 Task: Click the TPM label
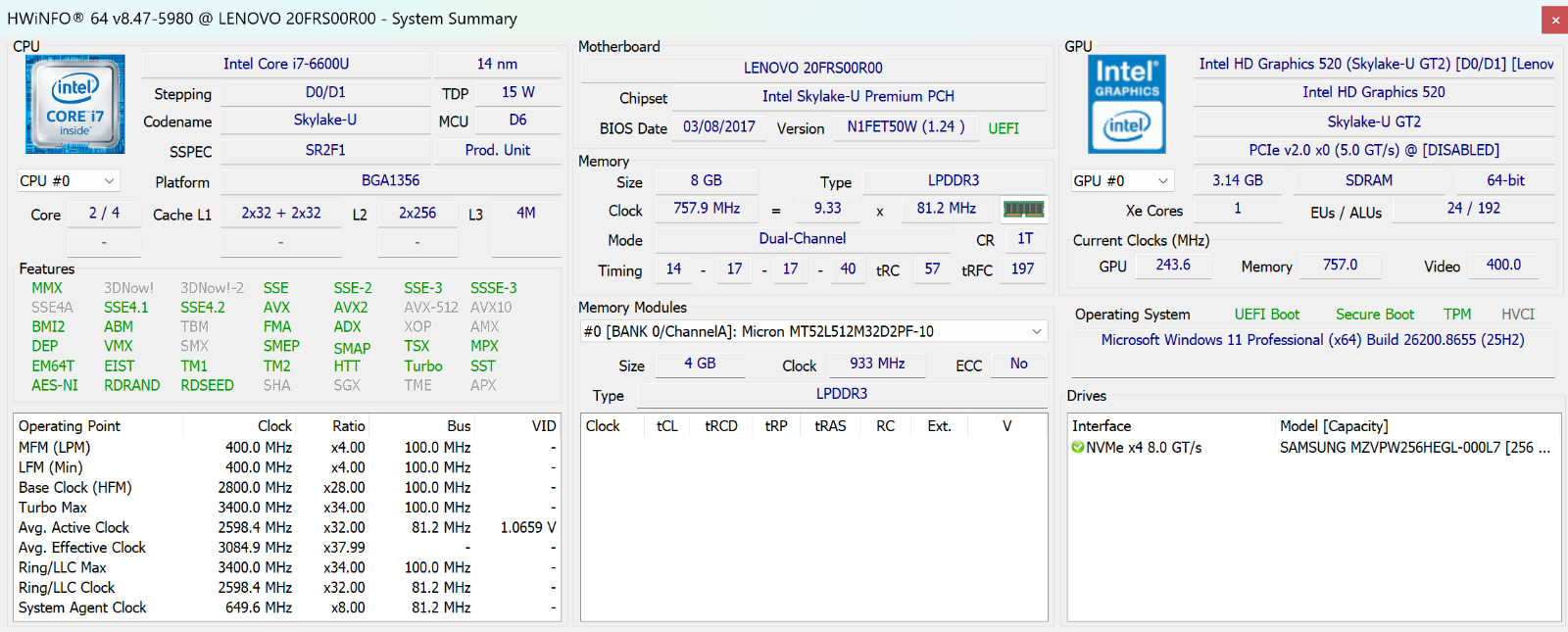pyautogui.click(x=1457, y=315)
